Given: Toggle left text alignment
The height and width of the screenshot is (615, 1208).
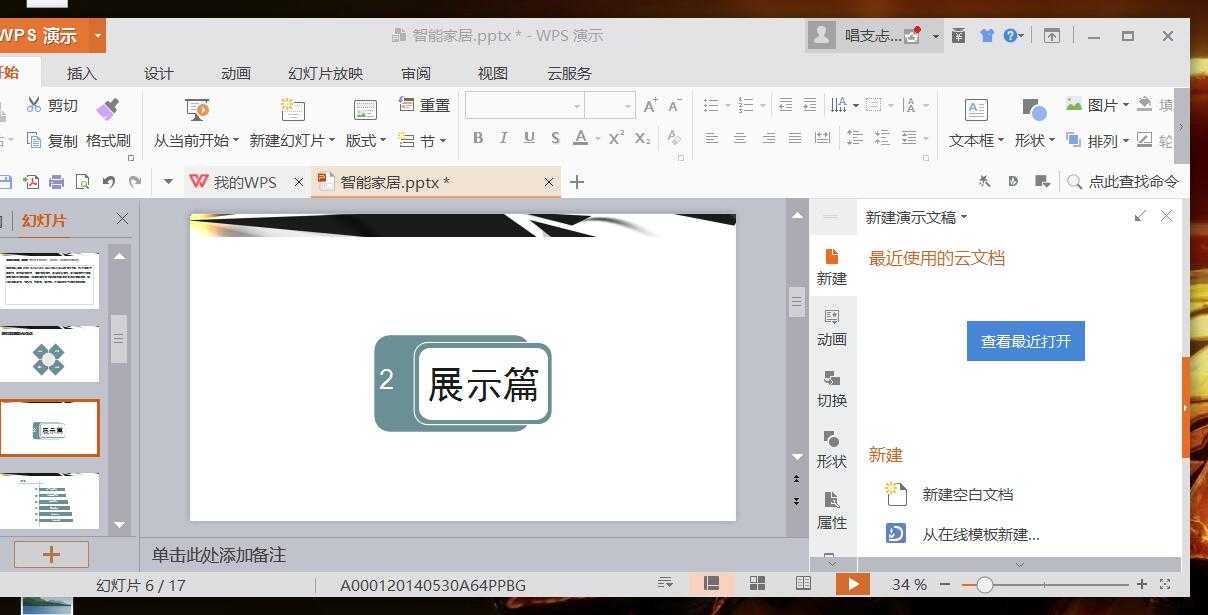Looking at the screenshot, I should pos(711,138).
